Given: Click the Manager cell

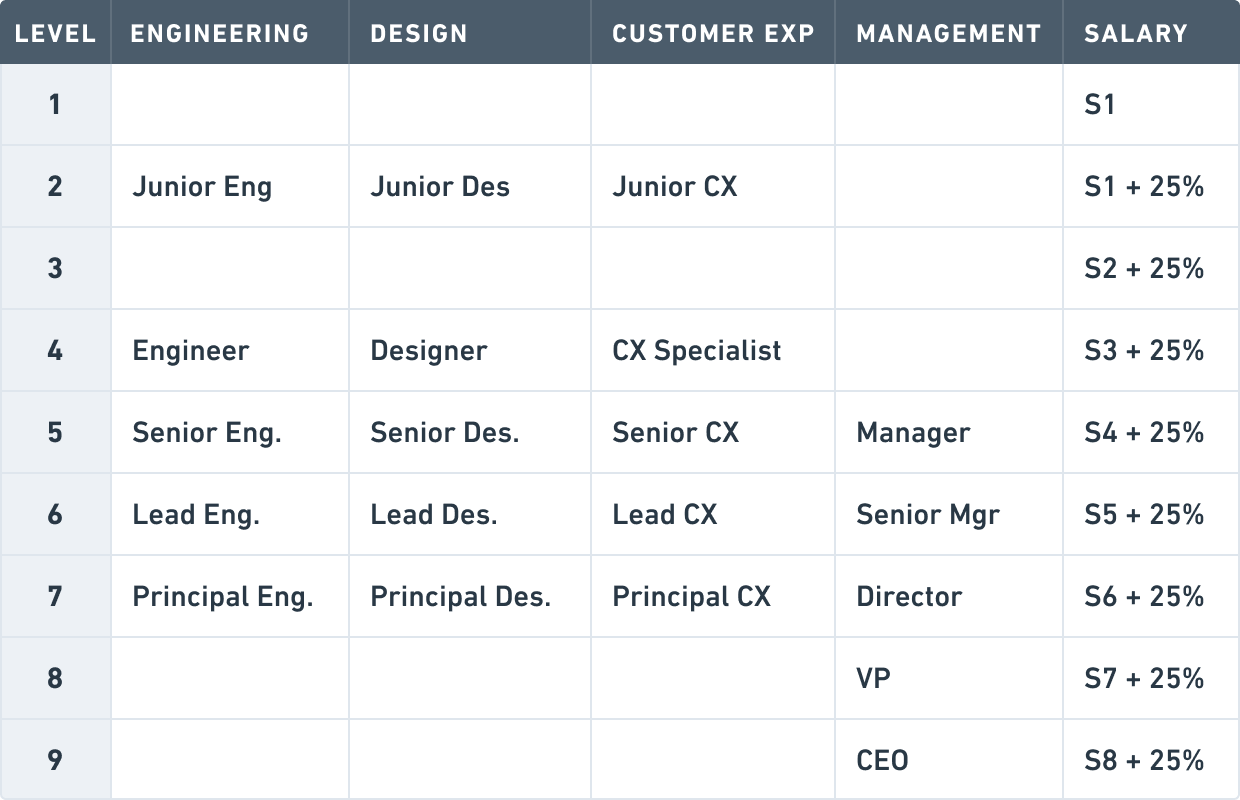Looking at the screenshot, I should pos(913,433).
